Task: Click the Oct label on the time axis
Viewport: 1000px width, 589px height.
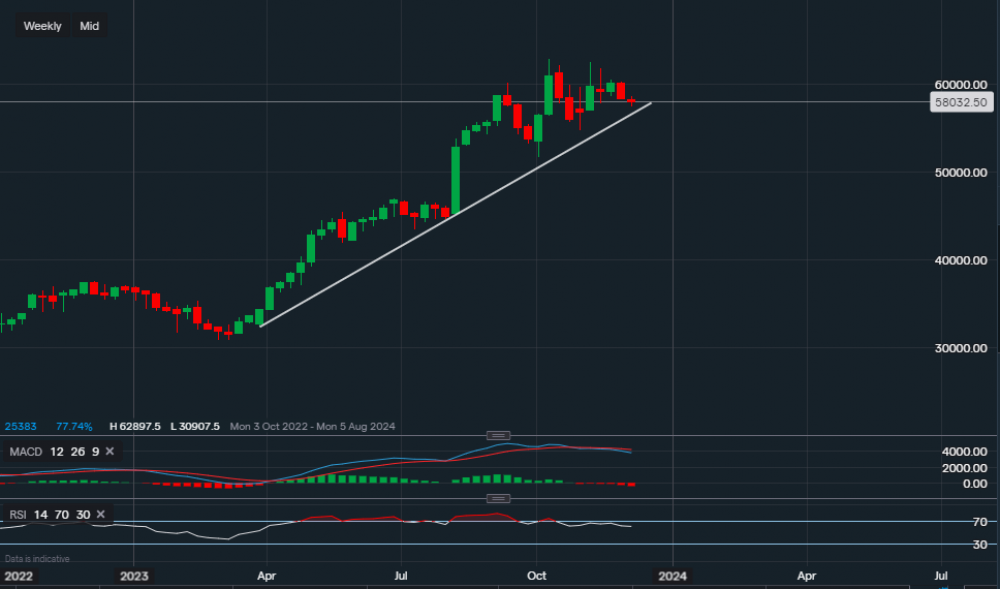Action: [x=536, y=576]
